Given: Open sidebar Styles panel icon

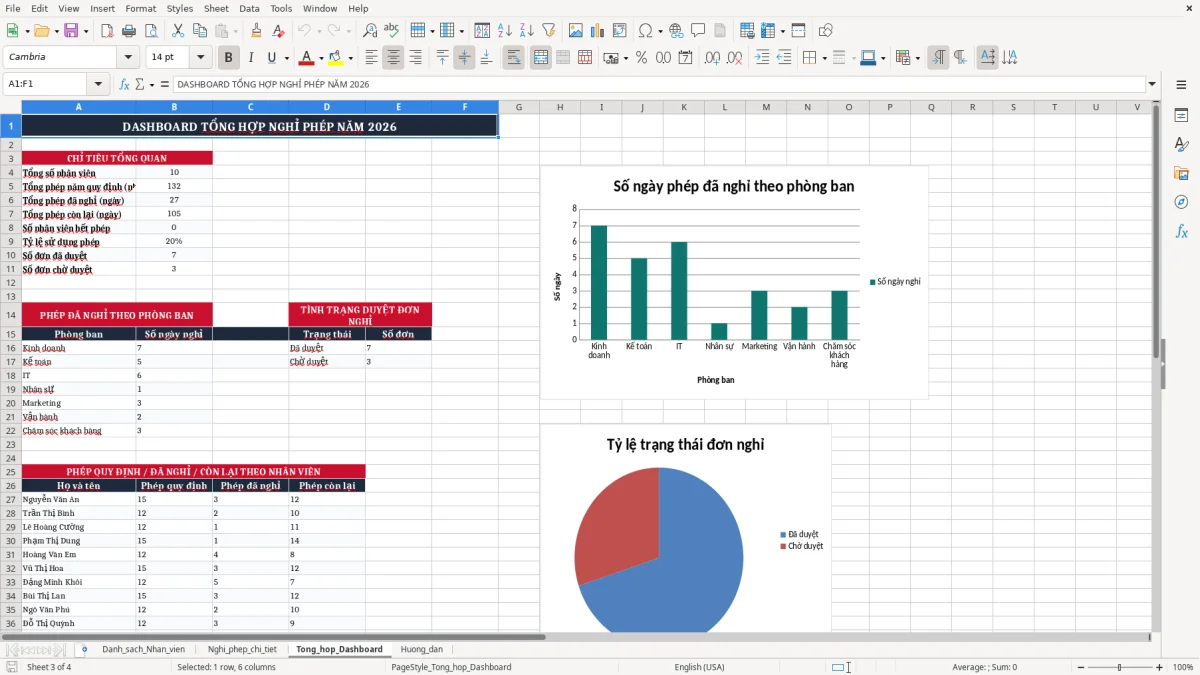Looking at the screenshot, I should click(1181, 145).
